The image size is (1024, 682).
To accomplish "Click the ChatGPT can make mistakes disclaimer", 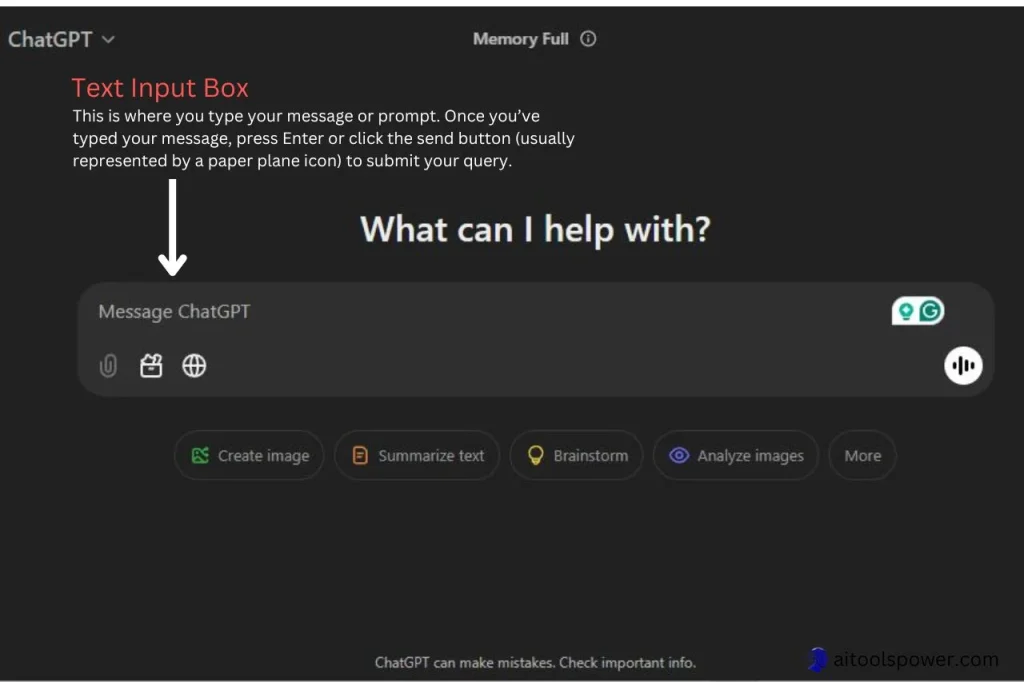I will (x=535, y=662).
